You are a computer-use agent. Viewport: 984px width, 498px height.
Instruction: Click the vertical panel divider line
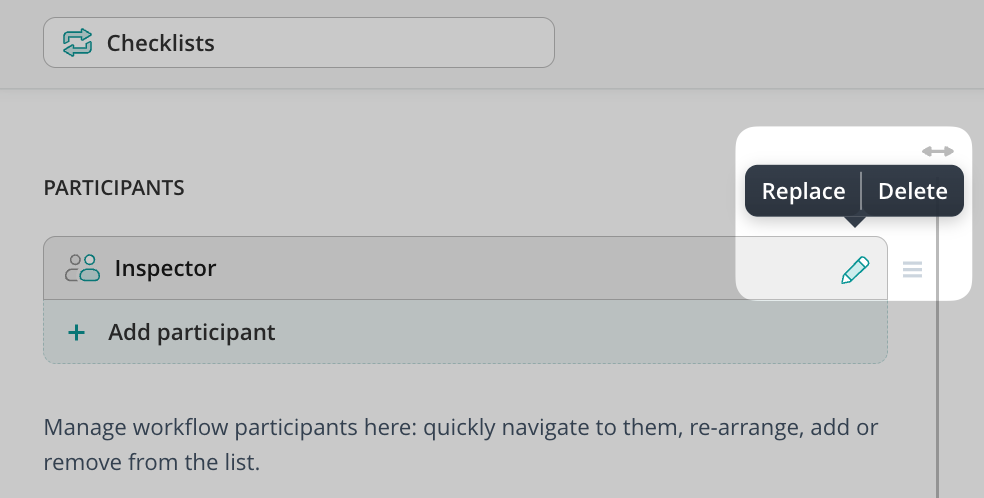937,400
